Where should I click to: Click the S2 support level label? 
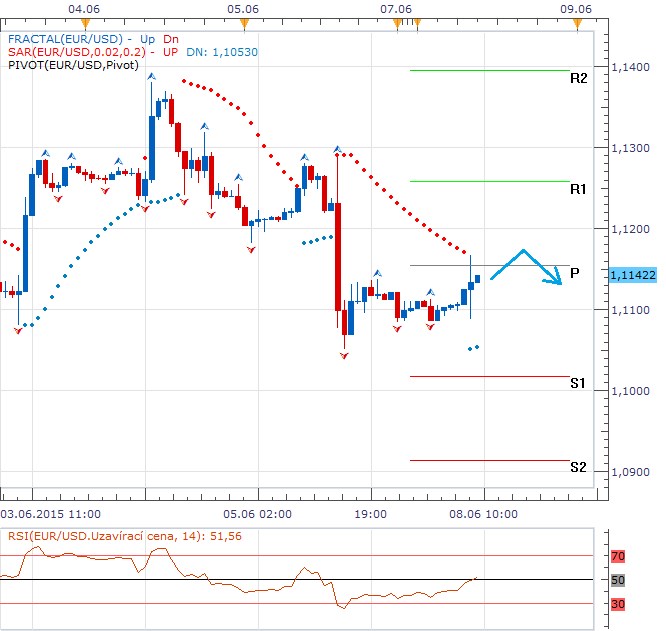578,468
